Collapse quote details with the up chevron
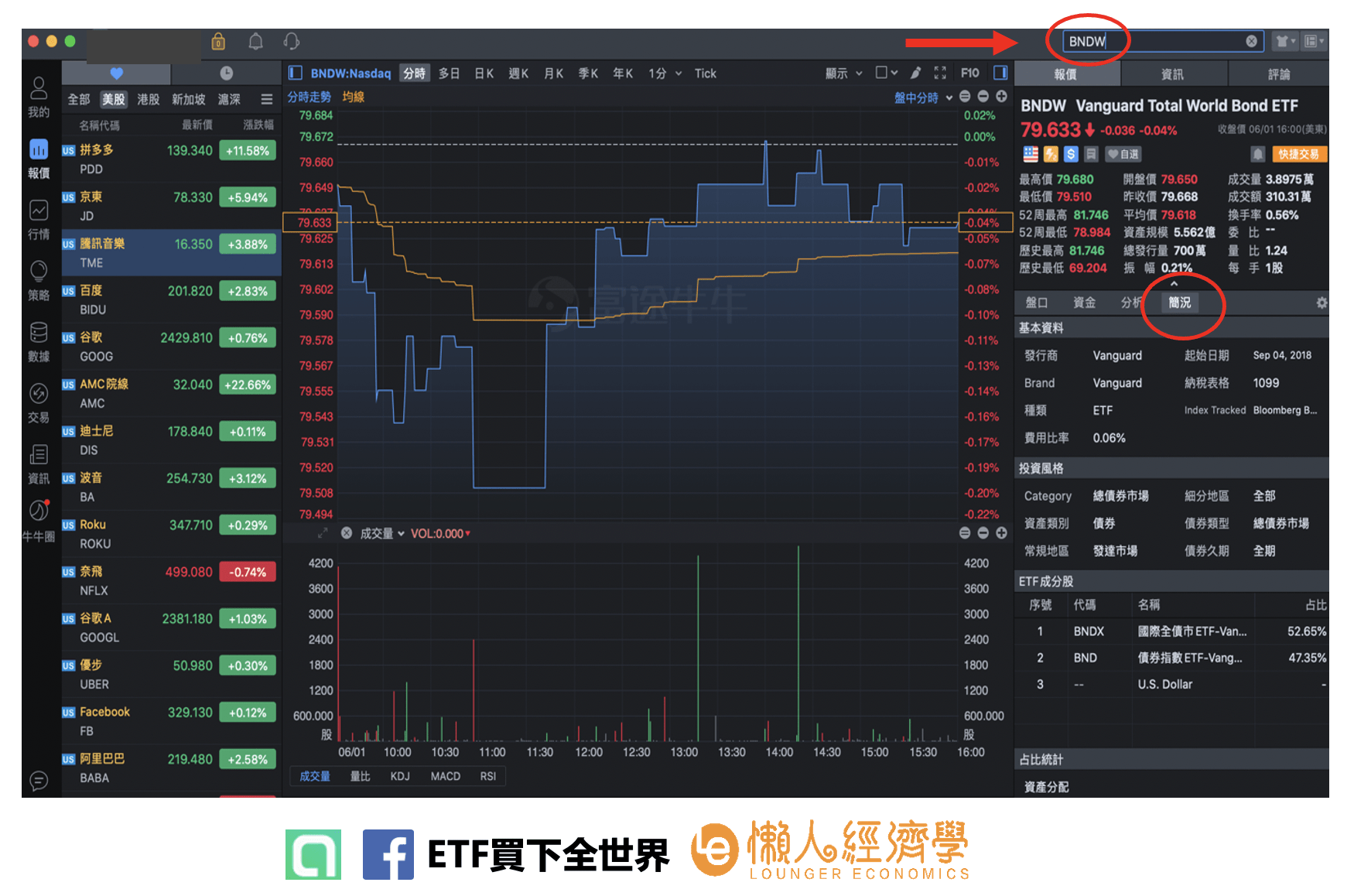Image resolution: width=1354 pixels, height=896 pixels. click(x=1174, y=284)
